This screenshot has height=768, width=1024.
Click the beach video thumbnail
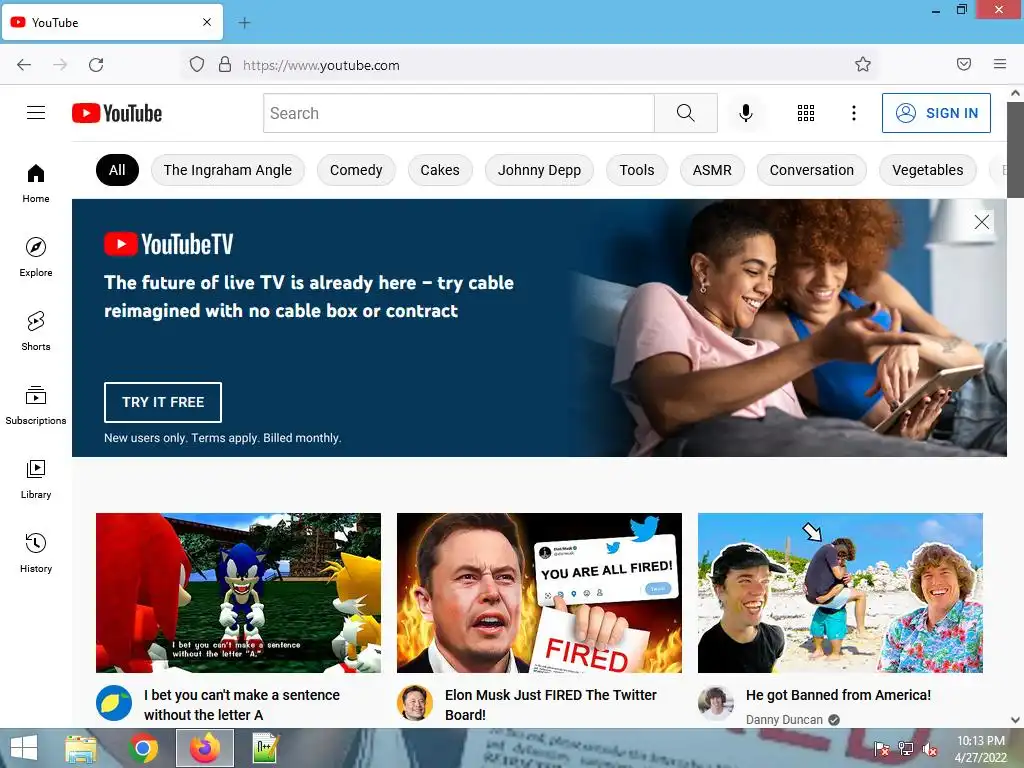[x=840, y=593]
